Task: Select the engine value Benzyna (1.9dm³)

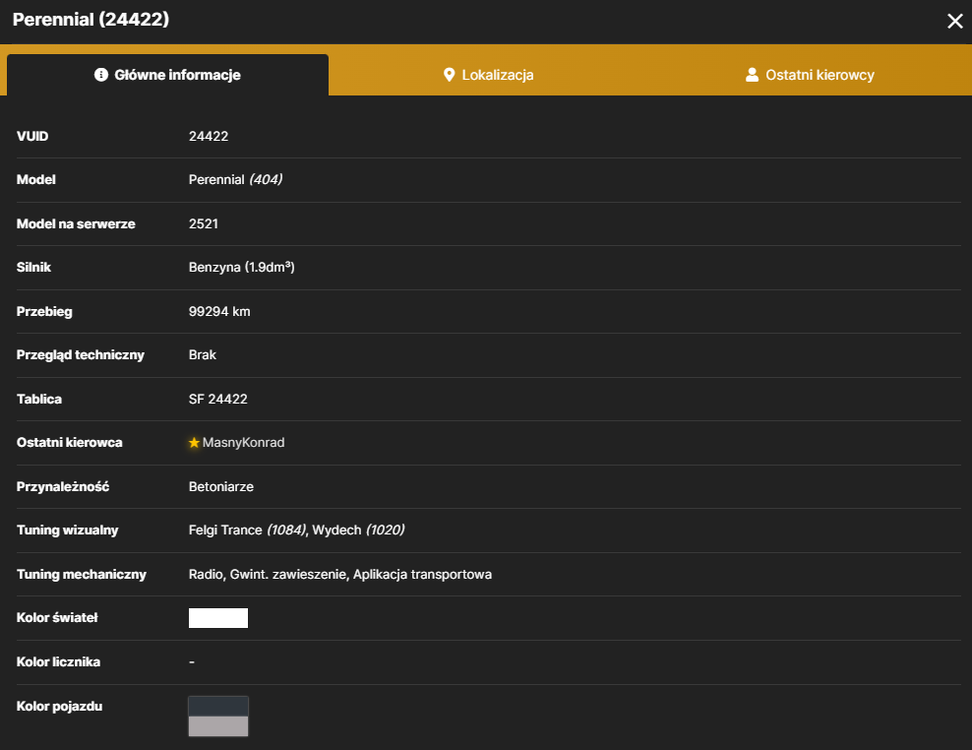Action: [x=242, y=267]
